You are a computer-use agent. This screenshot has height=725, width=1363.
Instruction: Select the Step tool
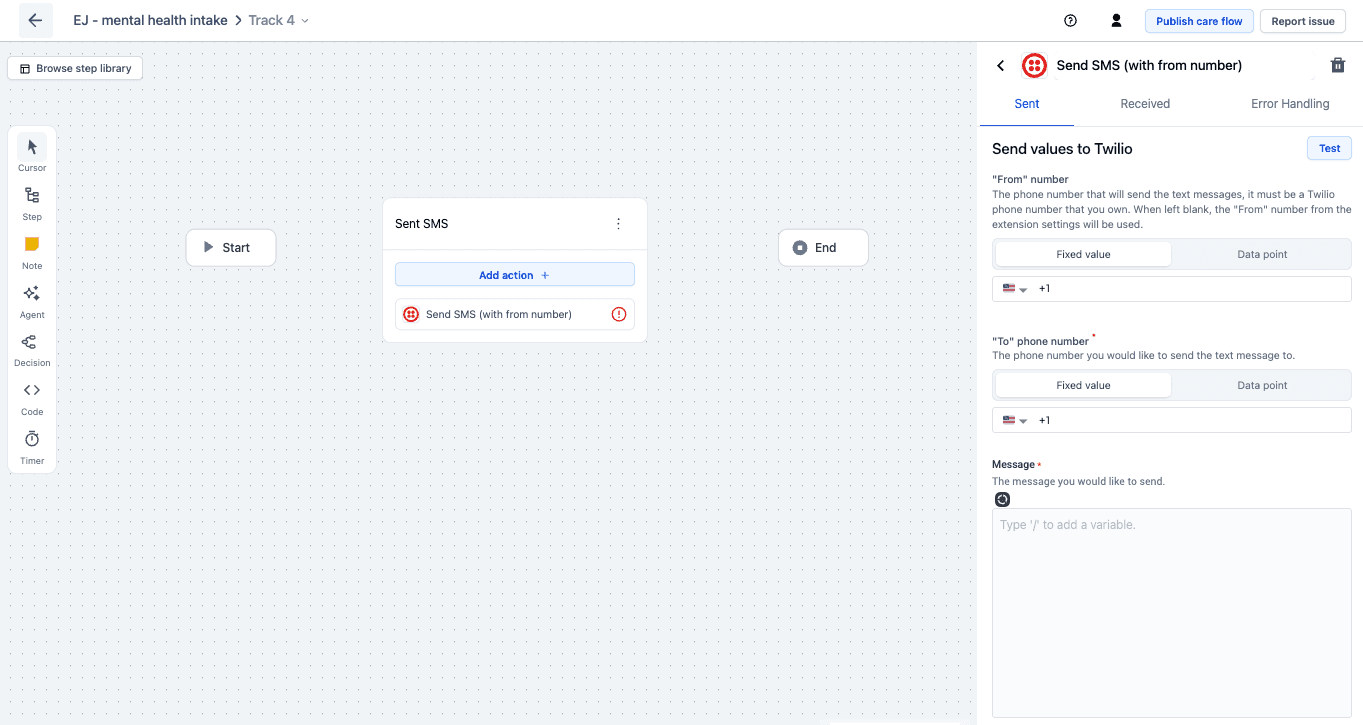coord(32,202)
